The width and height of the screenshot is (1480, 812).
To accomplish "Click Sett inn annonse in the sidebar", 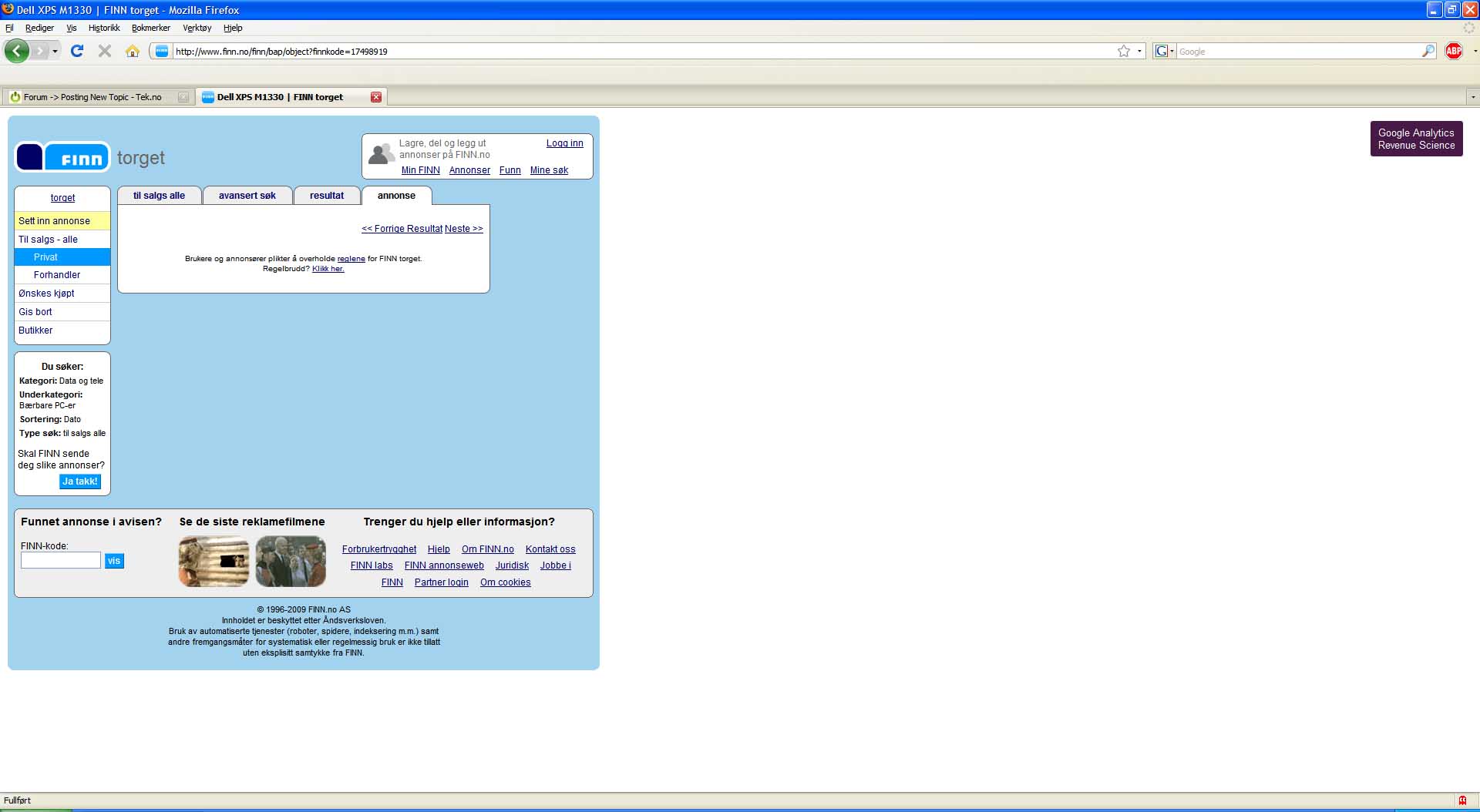I will click(62, 221).
